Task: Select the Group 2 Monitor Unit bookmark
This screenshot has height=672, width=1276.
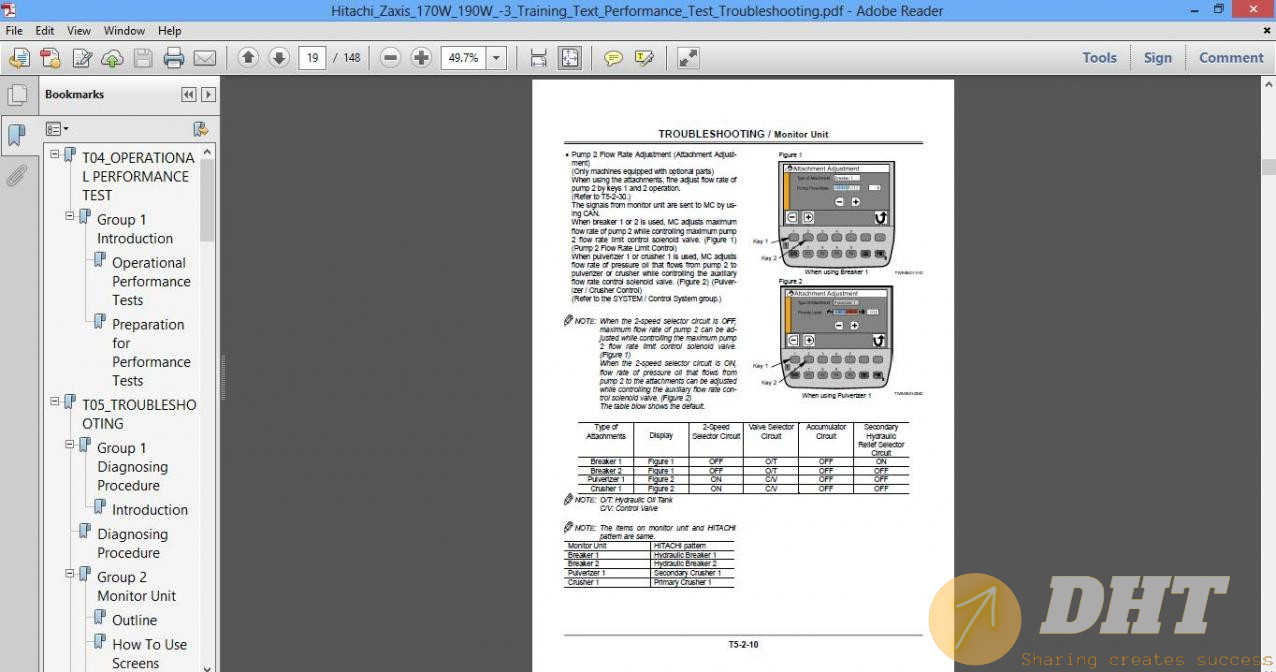Action: (136, 586)
